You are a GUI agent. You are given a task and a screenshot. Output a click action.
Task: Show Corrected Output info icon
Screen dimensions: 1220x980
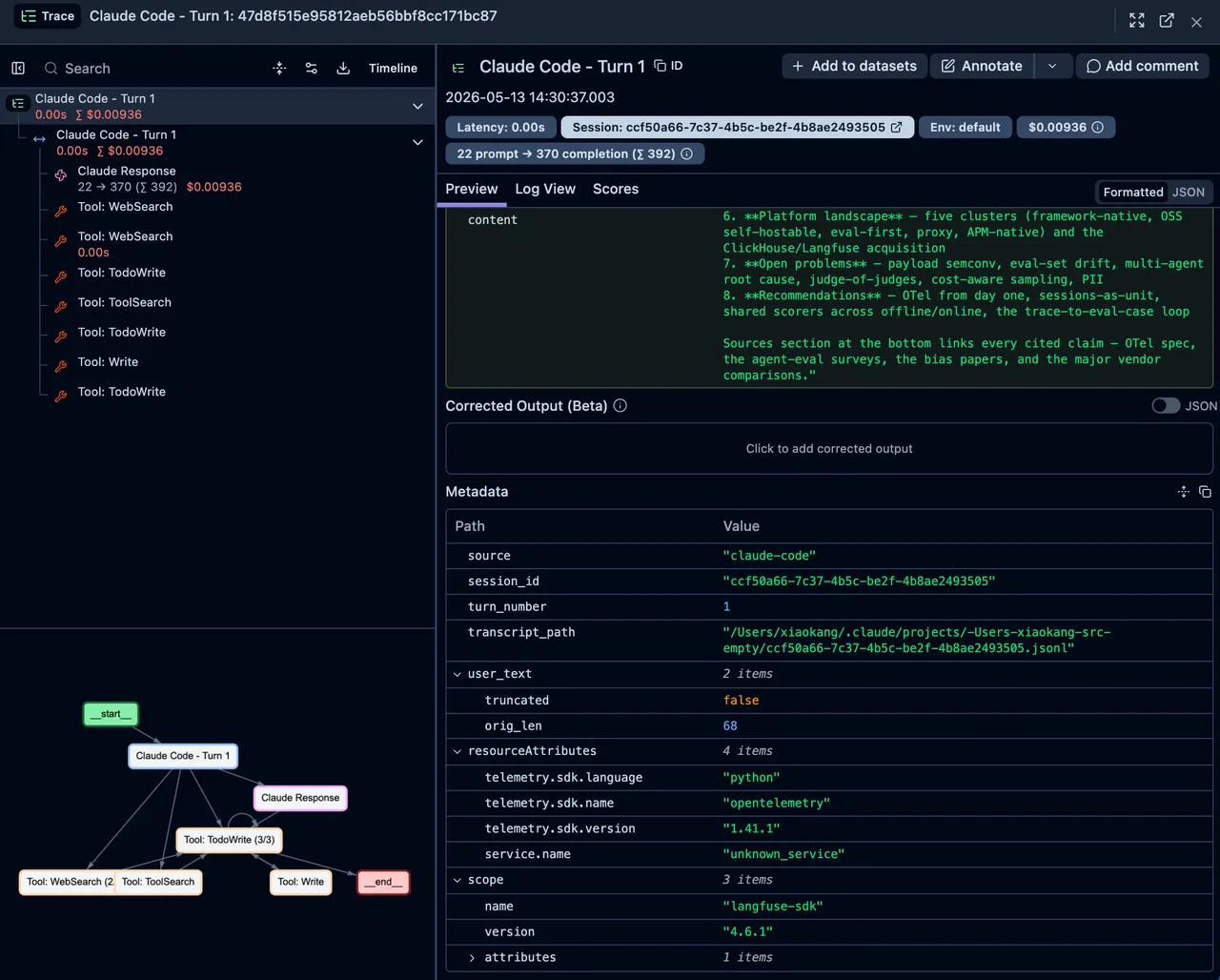pyautogui.click(x=620, y=406)
